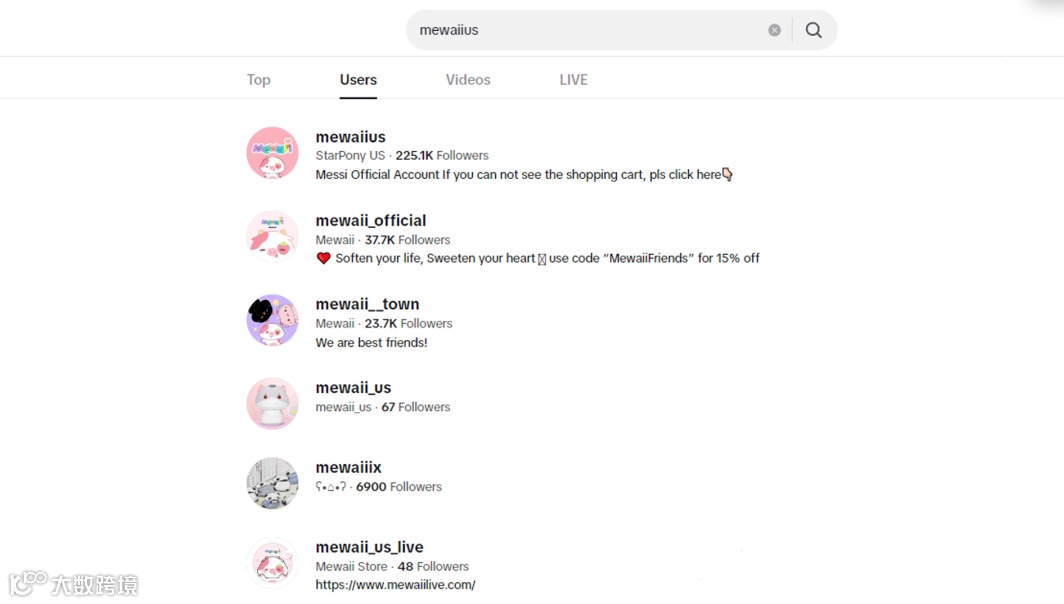Open the mewaii__town username link
The height and width of the screenshot is (604, 1064).
[x=367, y=304]
